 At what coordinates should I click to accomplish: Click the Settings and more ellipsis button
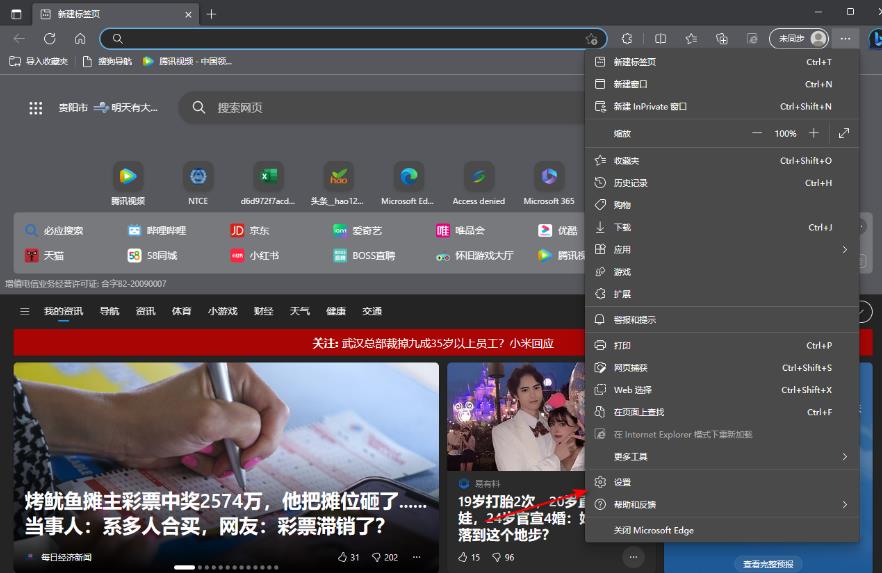tap(845, 39)
